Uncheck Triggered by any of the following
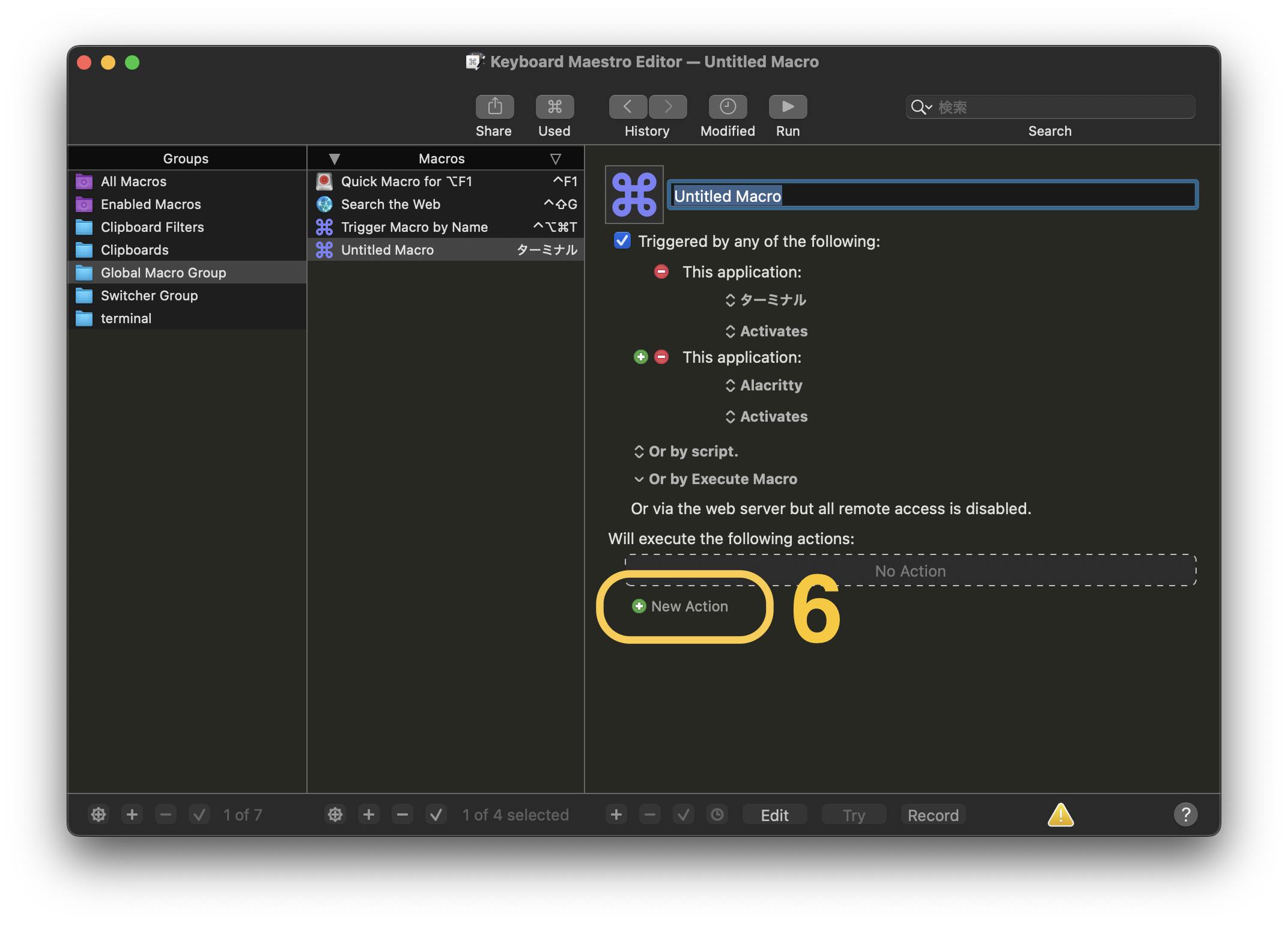1288x925 pixels. tap(622, 241)
